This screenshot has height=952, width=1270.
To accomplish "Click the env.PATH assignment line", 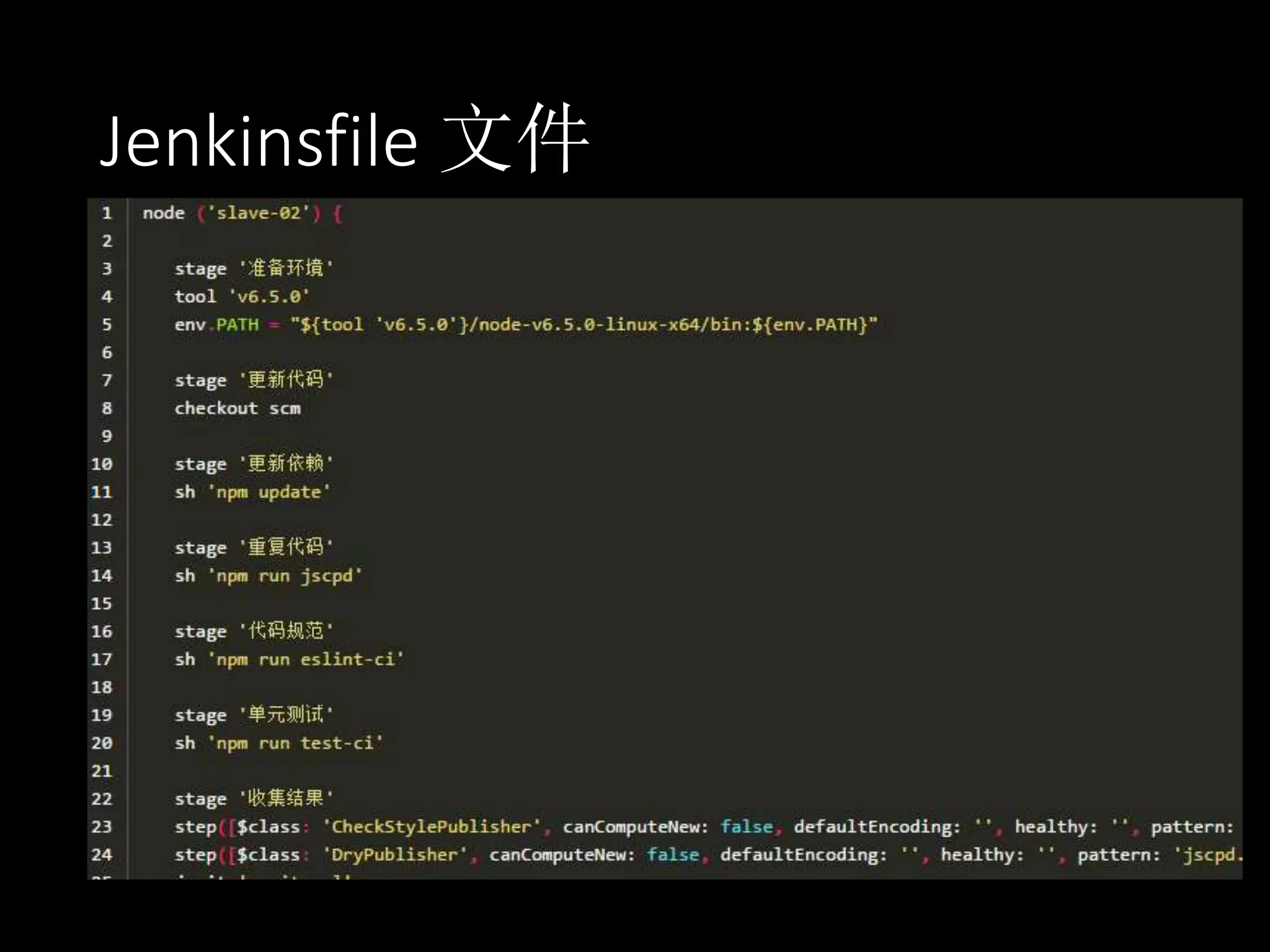I will pos(526,324).
